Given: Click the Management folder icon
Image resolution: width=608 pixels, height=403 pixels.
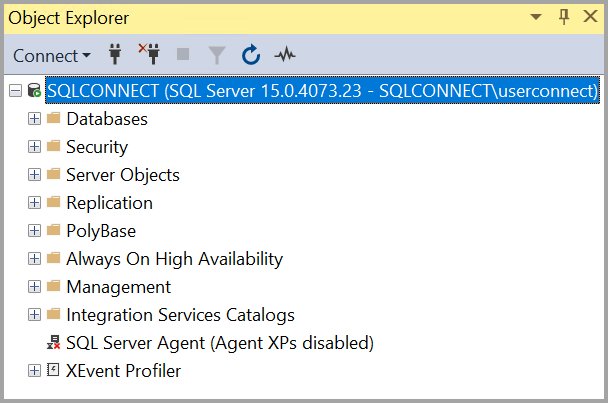Looking at the screenshot, I should pos(54,286).
